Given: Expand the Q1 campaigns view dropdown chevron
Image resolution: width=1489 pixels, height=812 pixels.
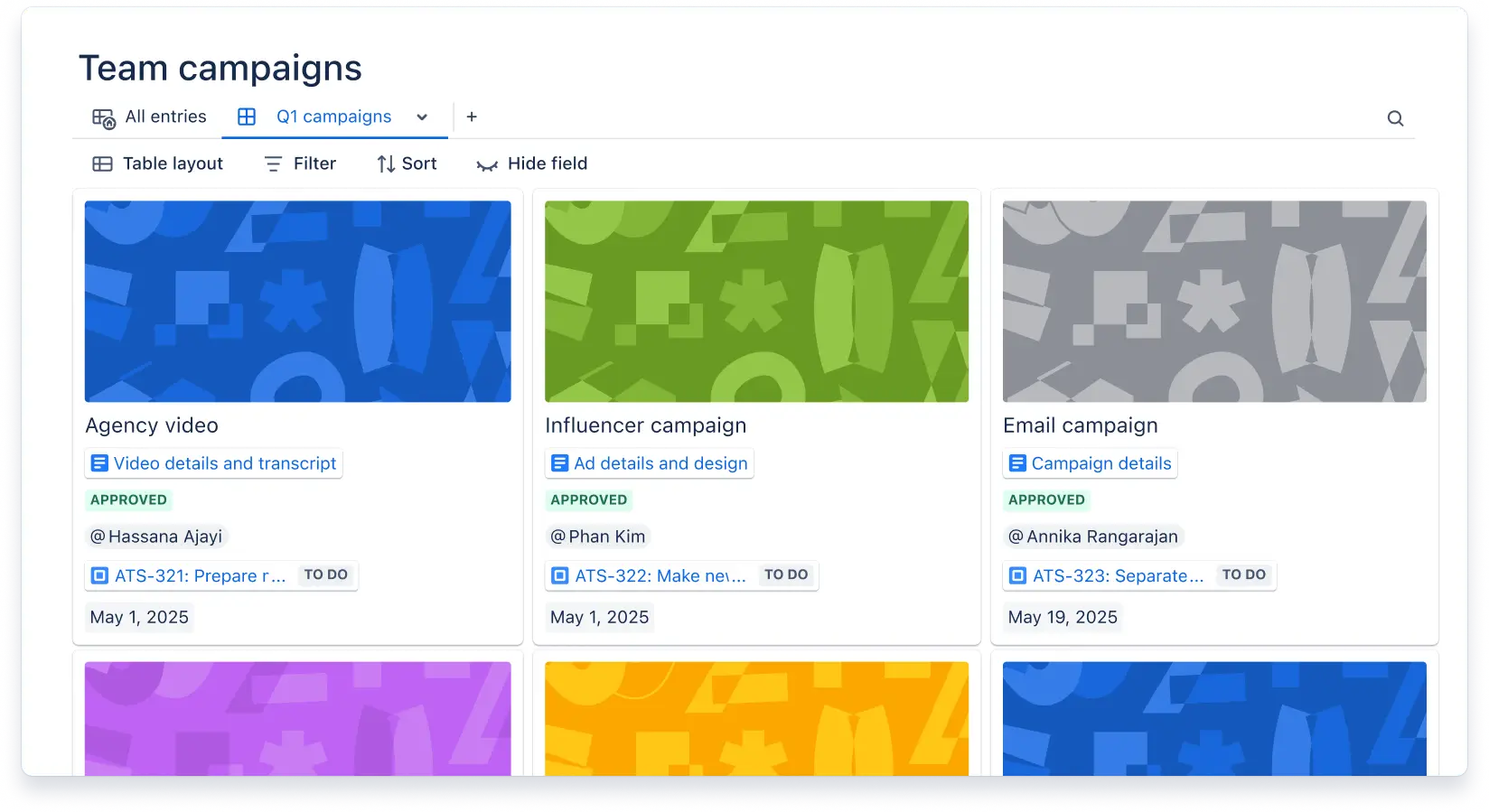Looking at the screenshot, I should [422, 117].
